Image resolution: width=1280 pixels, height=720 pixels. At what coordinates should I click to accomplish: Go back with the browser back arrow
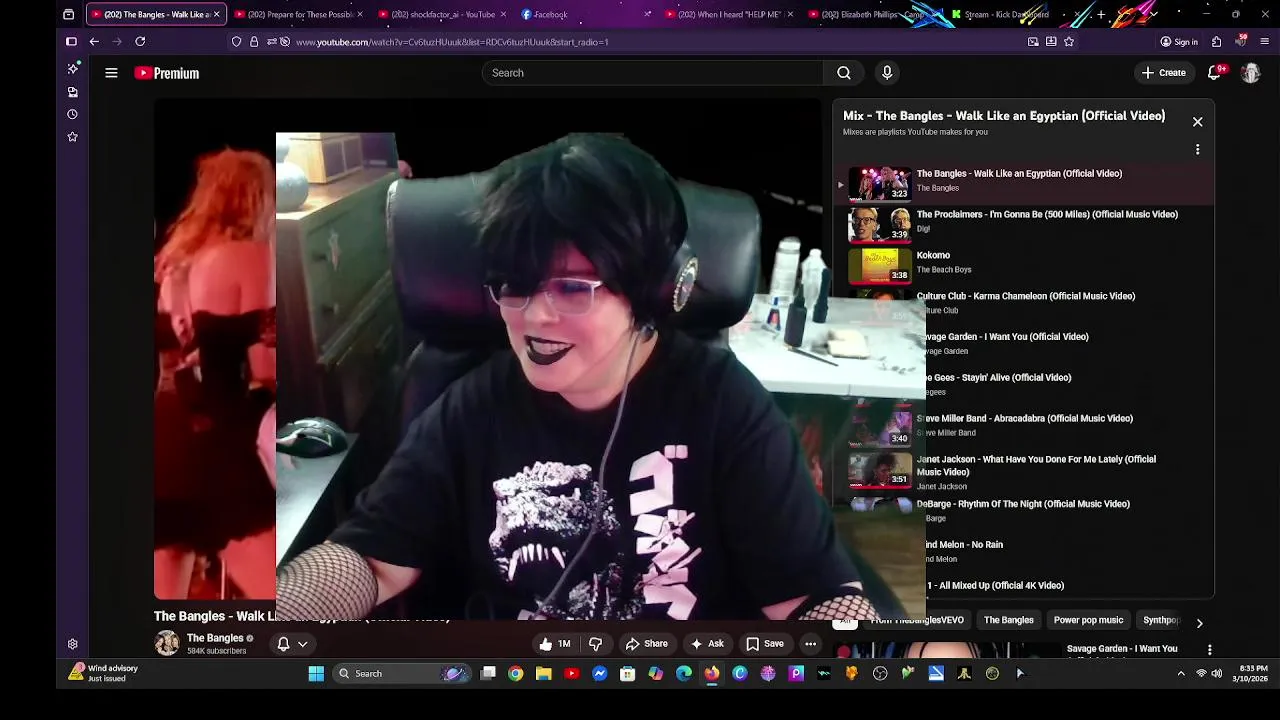(94, 42)
